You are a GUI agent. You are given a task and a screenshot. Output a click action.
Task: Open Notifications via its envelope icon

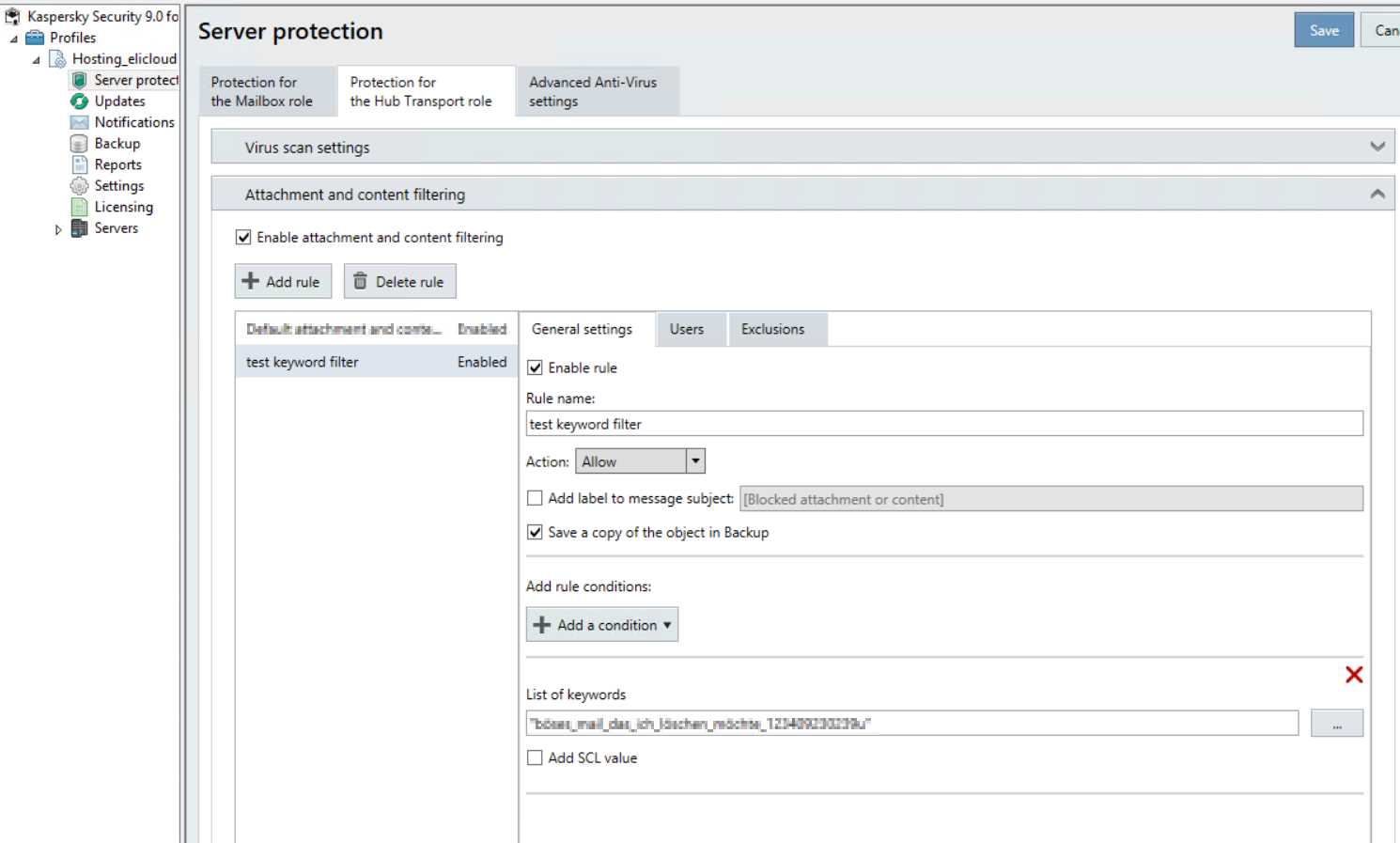(80, 122)
